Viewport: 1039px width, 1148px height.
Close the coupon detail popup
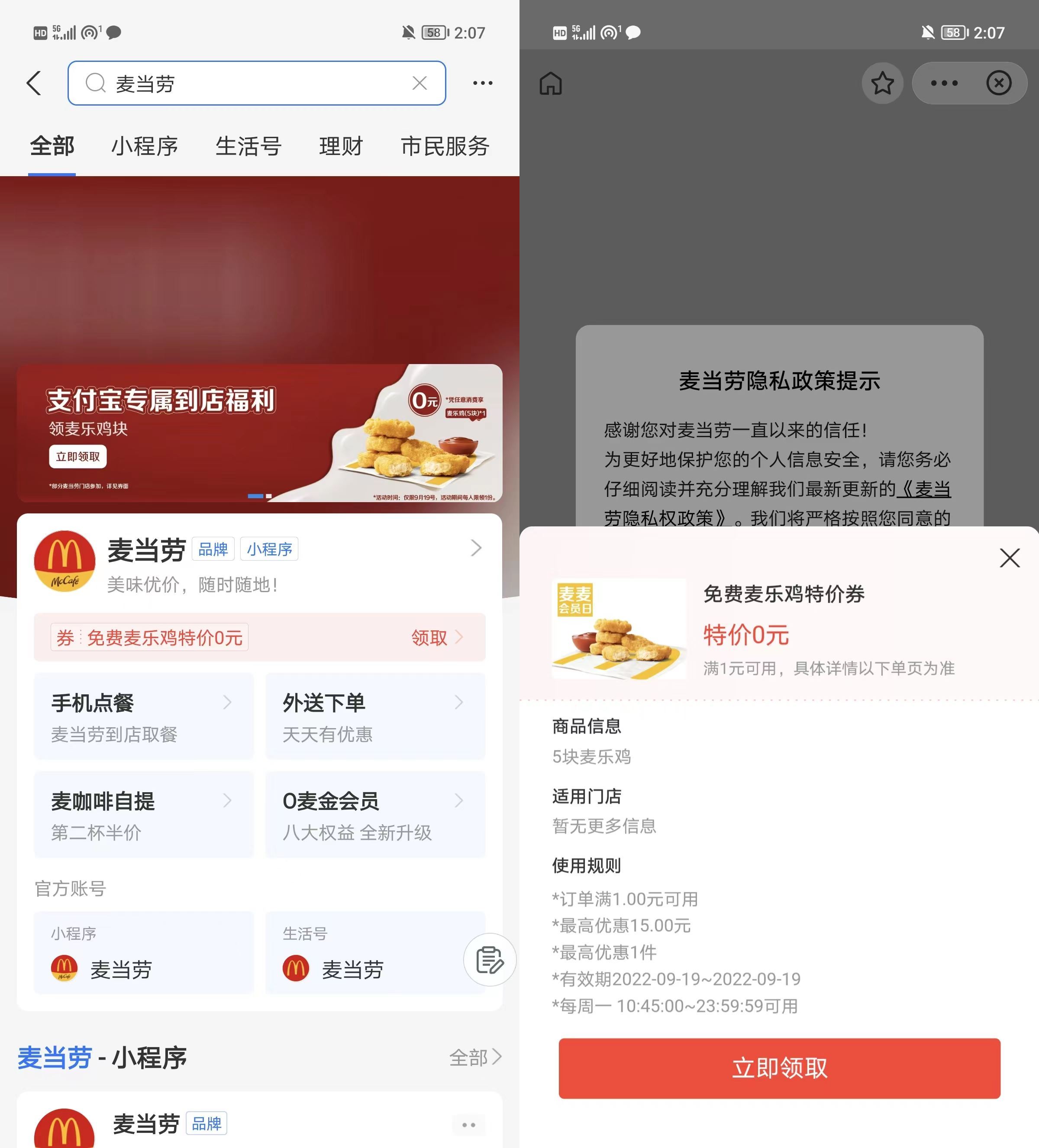coord(1010,557)
